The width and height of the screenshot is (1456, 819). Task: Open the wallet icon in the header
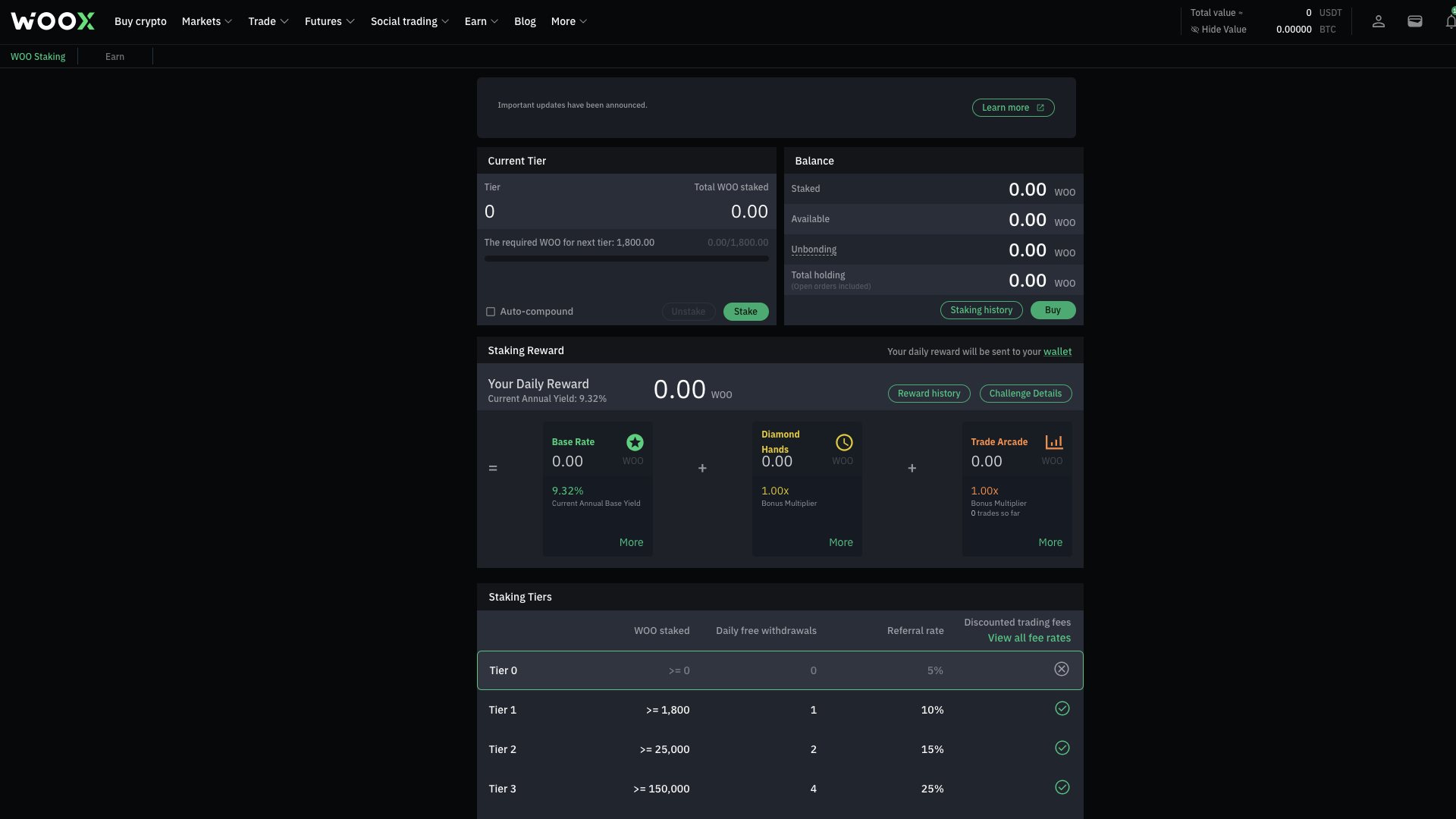1415,21
